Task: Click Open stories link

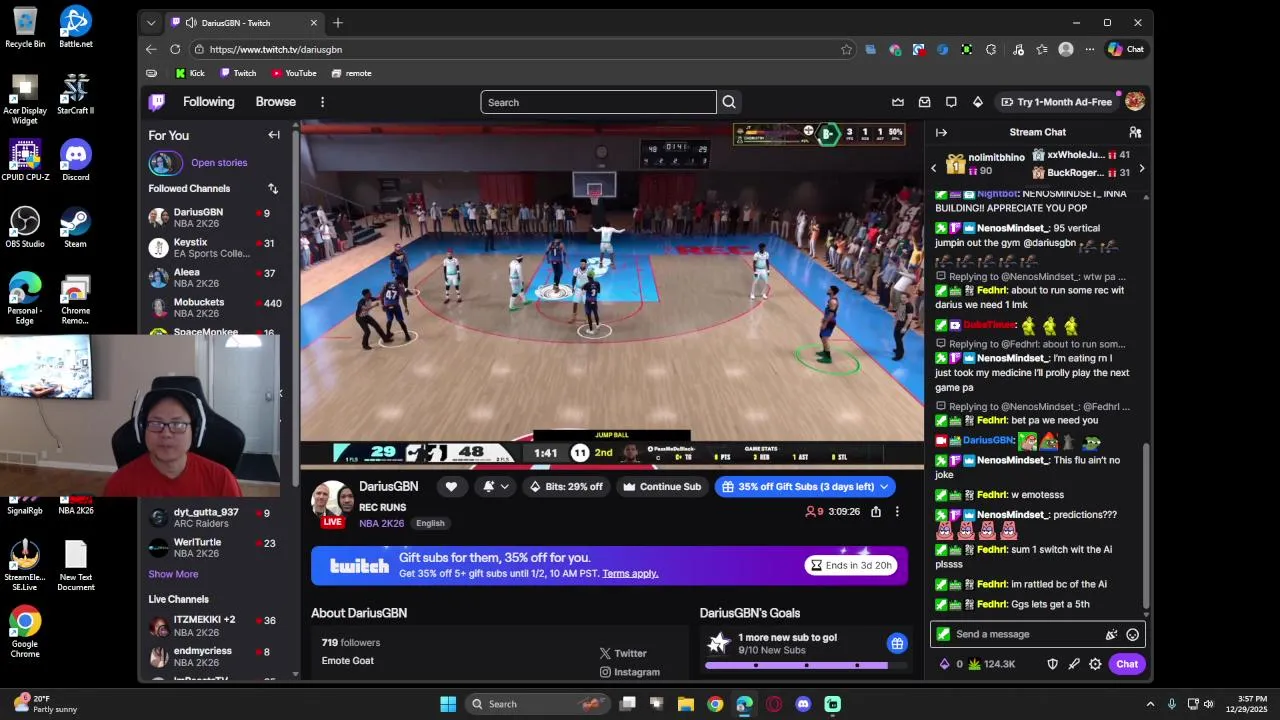Action: pos(219,162)
